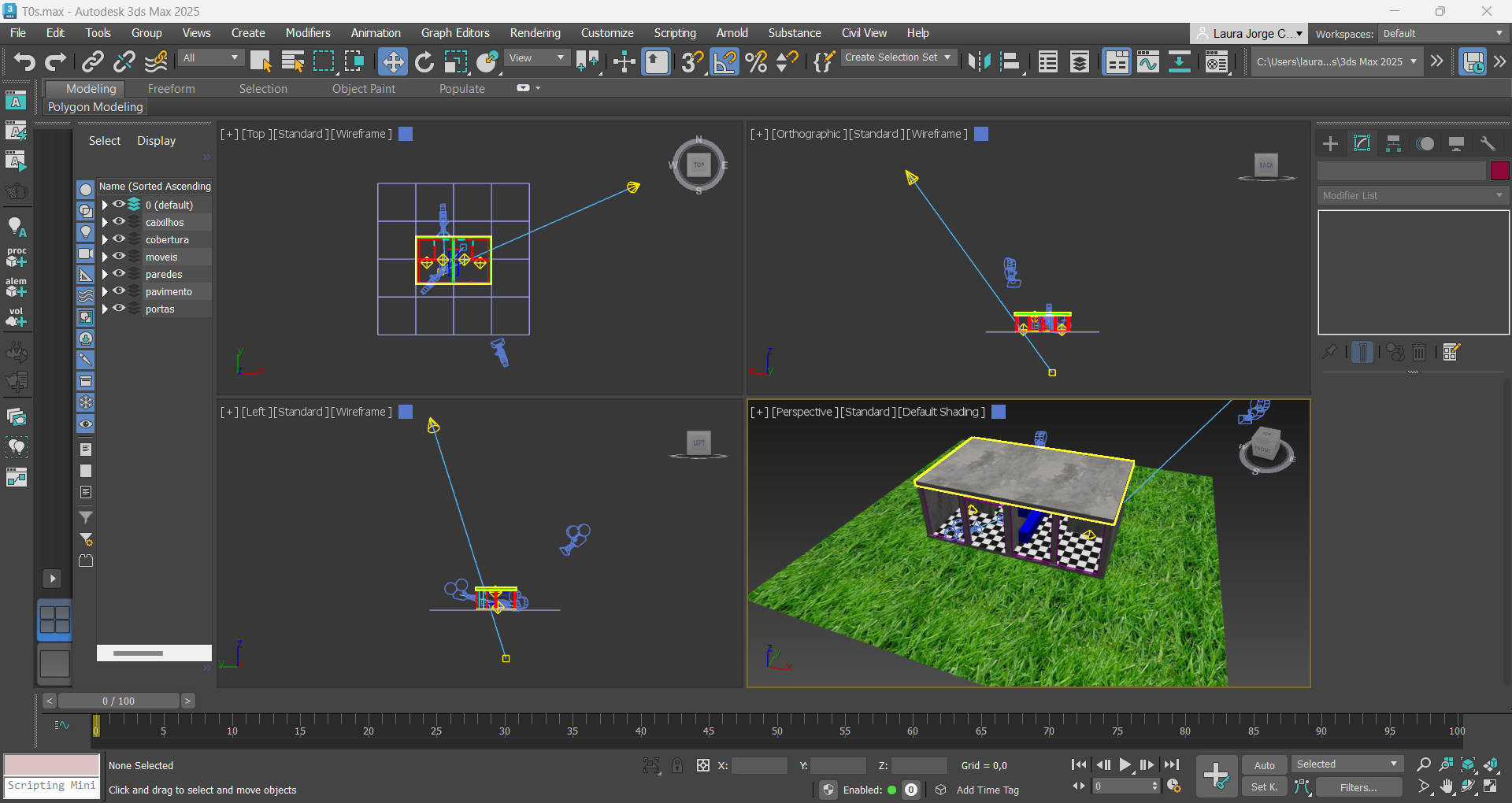Open the Graph Editors menu

(x=455, y=33)
